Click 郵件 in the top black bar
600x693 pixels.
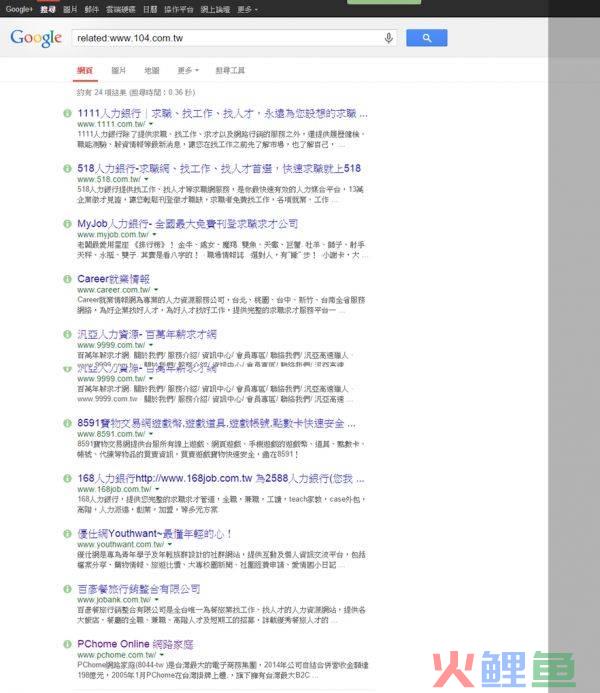(91, 9)
